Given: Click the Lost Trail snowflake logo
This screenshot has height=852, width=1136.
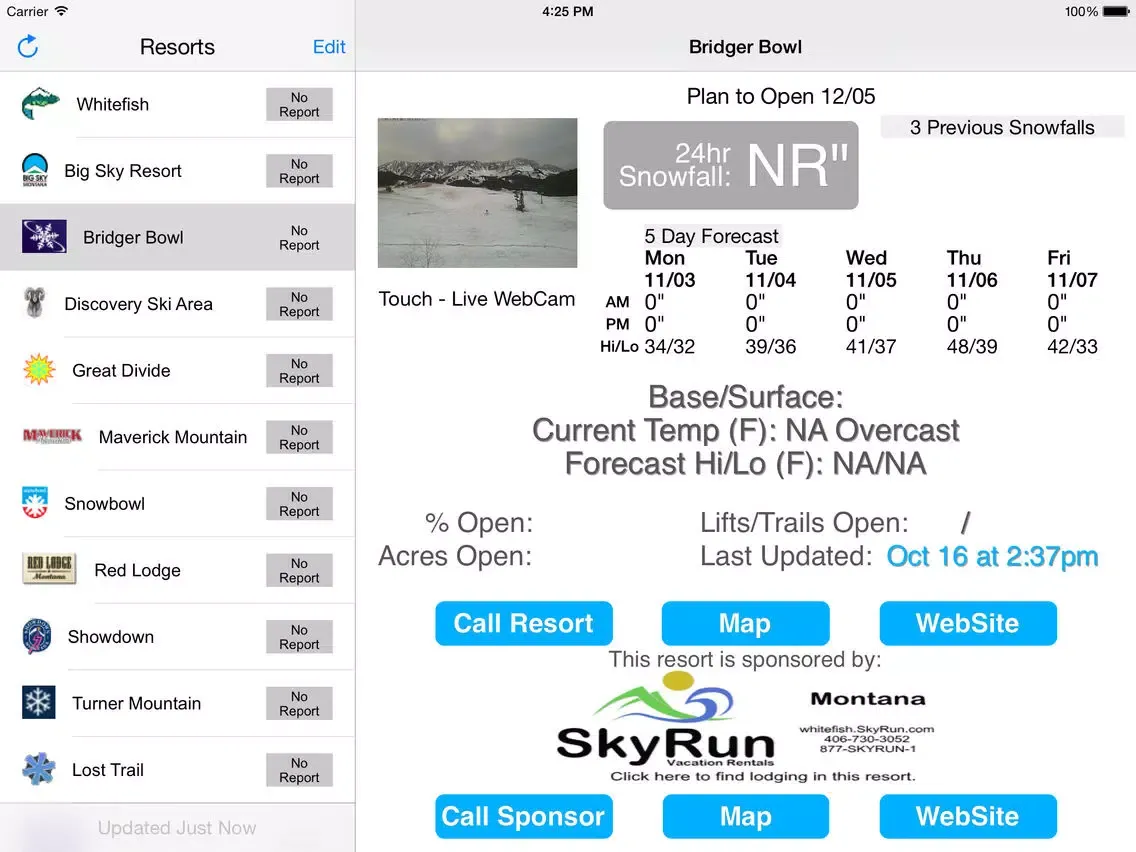Looking at the screenshot, I should click(x=38, y=769).
